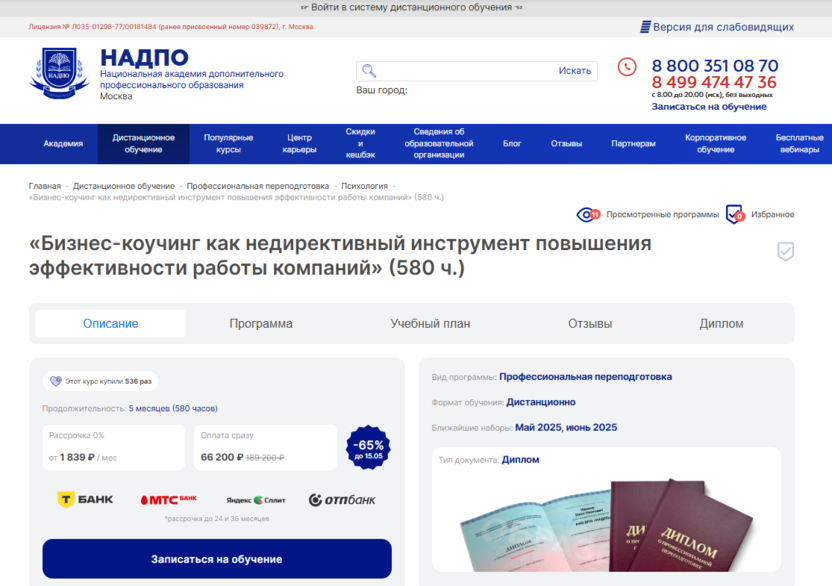Switch to the Учебный план tab
The height and width of the screenshot is (586, 832).
[x=430, y=324]
